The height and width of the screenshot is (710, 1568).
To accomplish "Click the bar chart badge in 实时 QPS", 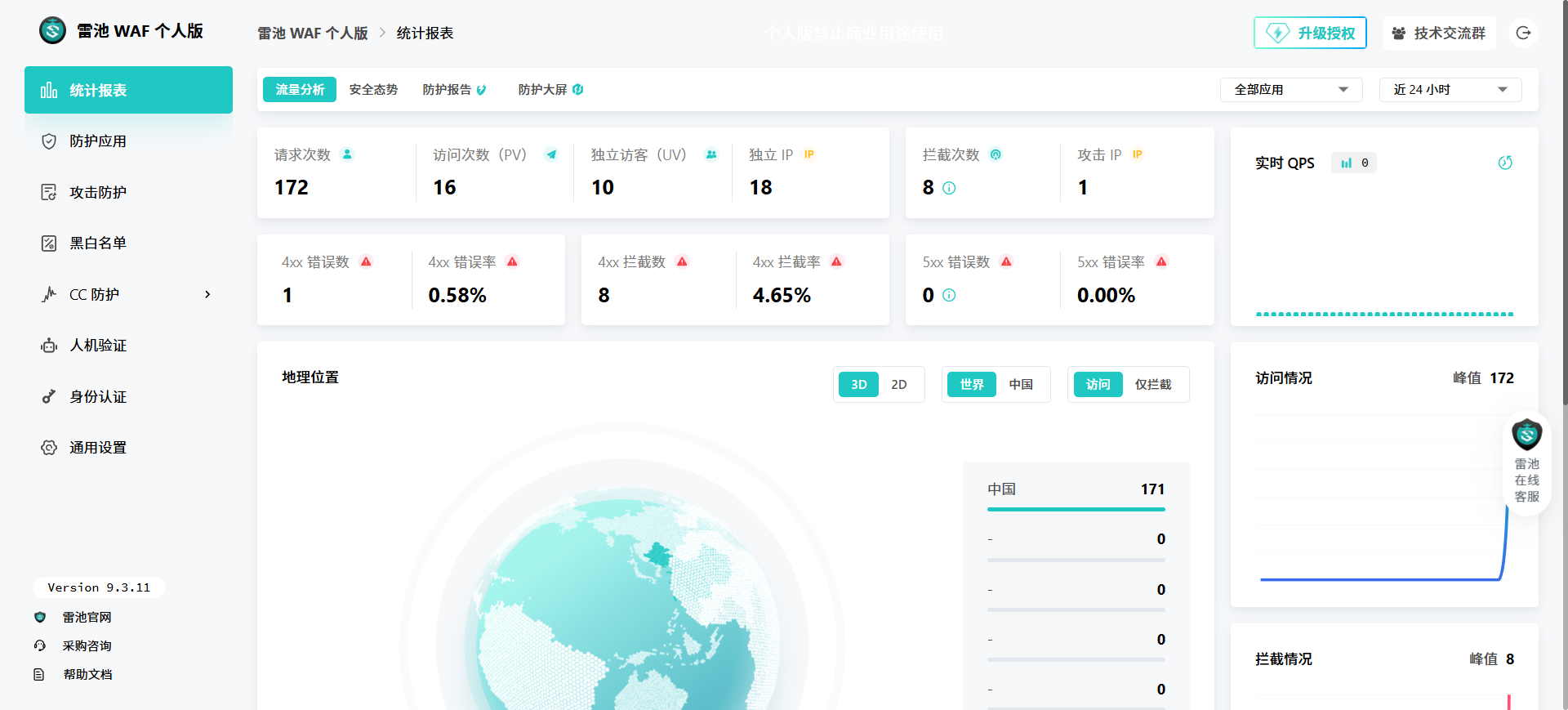I will 1354,163.
